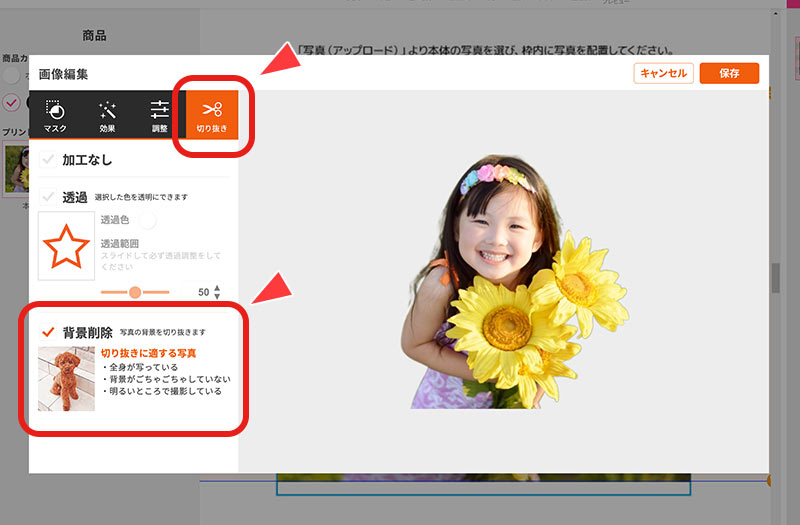Select the 切り抜き scissors tab
Screen dimensions: 800x525
click(x=211, y=116)
